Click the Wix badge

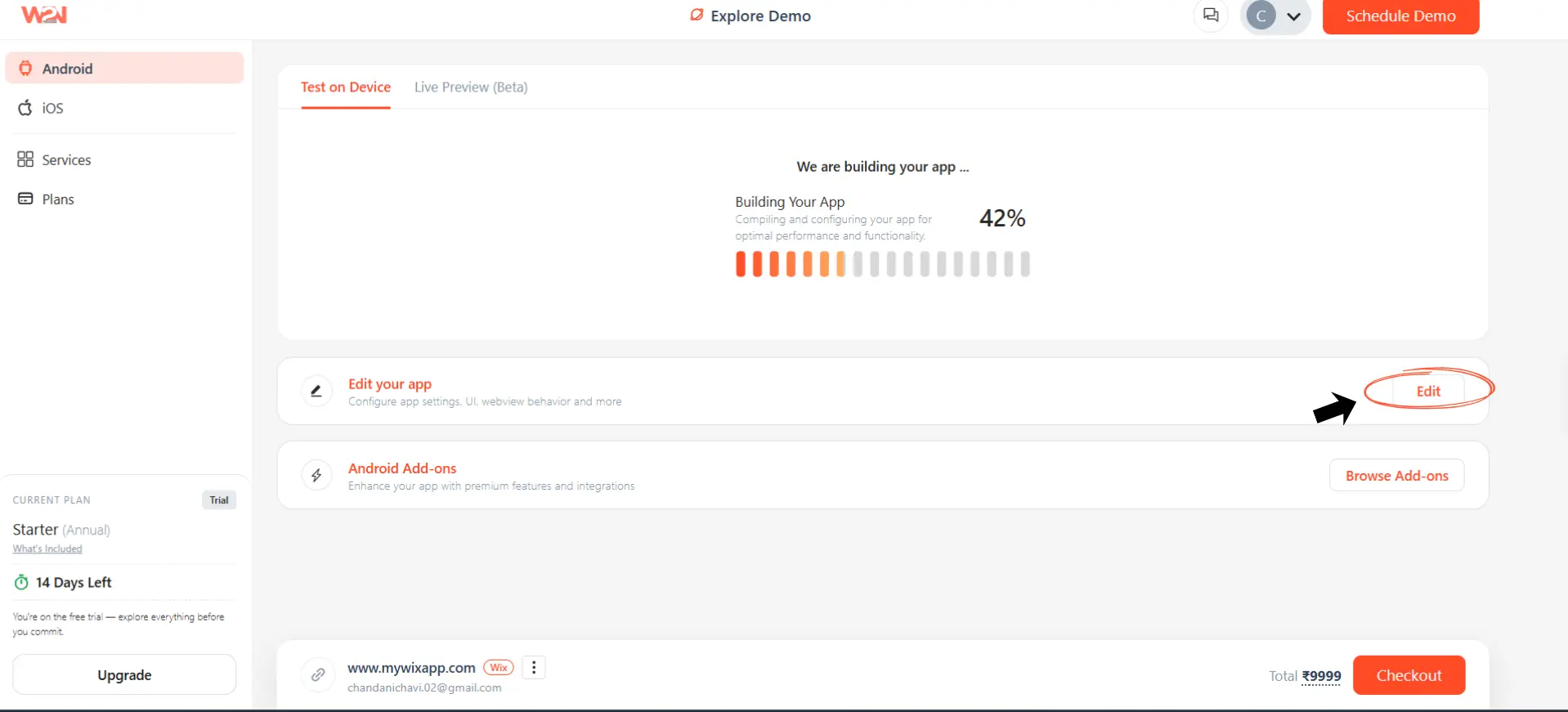(499, 667)
